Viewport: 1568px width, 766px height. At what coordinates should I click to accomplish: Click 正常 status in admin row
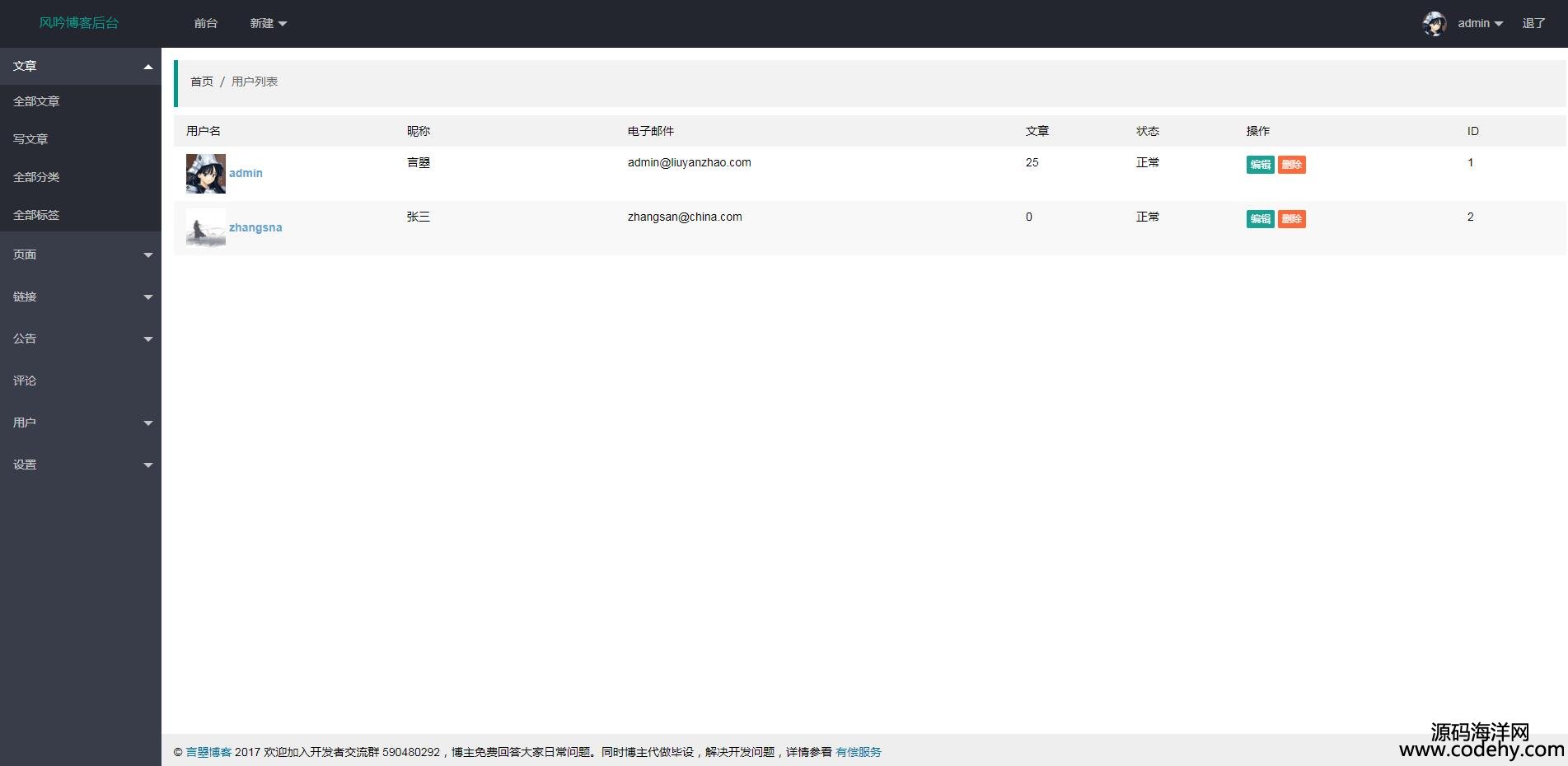[x=1148, y=162]
